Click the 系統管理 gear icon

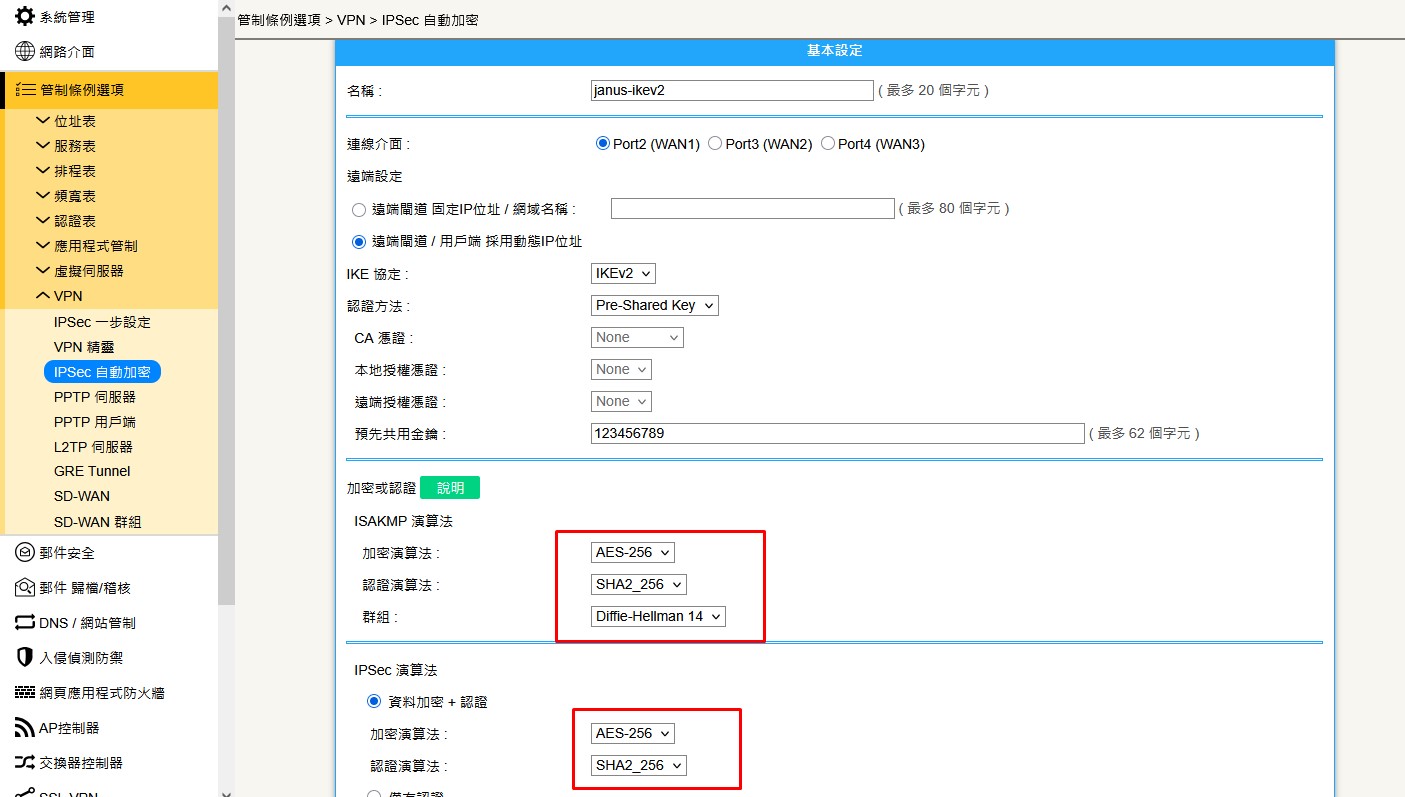[x=25, y=17]
